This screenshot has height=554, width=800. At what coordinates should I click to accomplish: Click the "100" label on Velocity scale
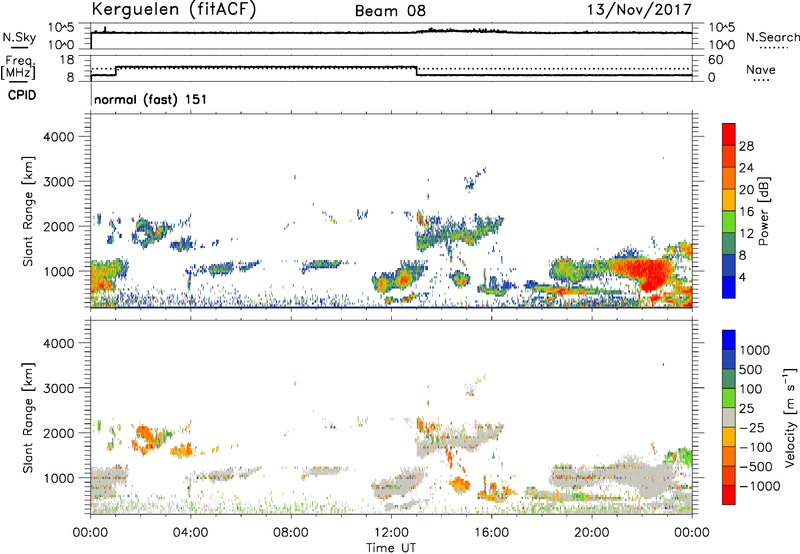751,389
